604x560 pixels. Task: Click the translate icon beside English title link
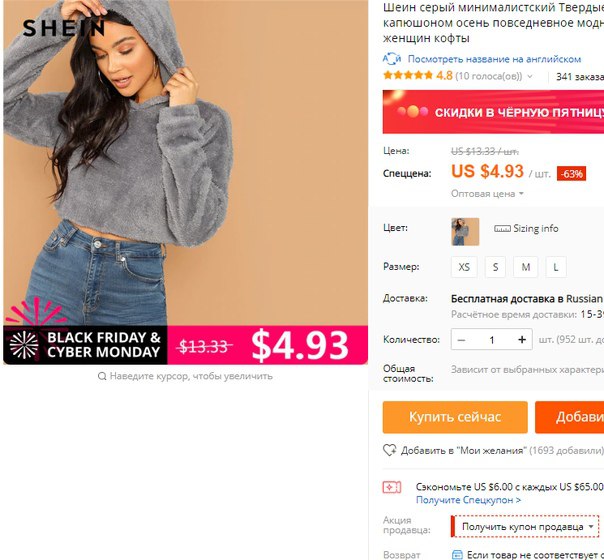(x=392, y=59)
